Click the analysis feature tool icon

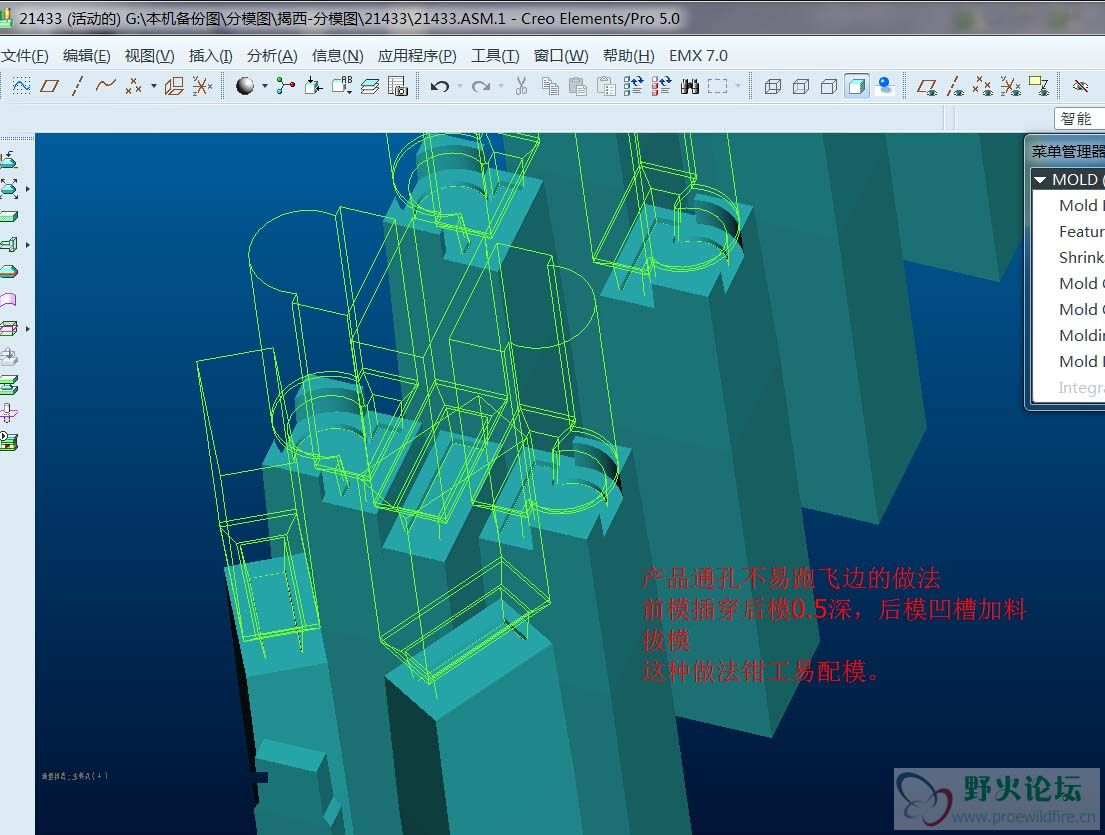click(174, 86)
